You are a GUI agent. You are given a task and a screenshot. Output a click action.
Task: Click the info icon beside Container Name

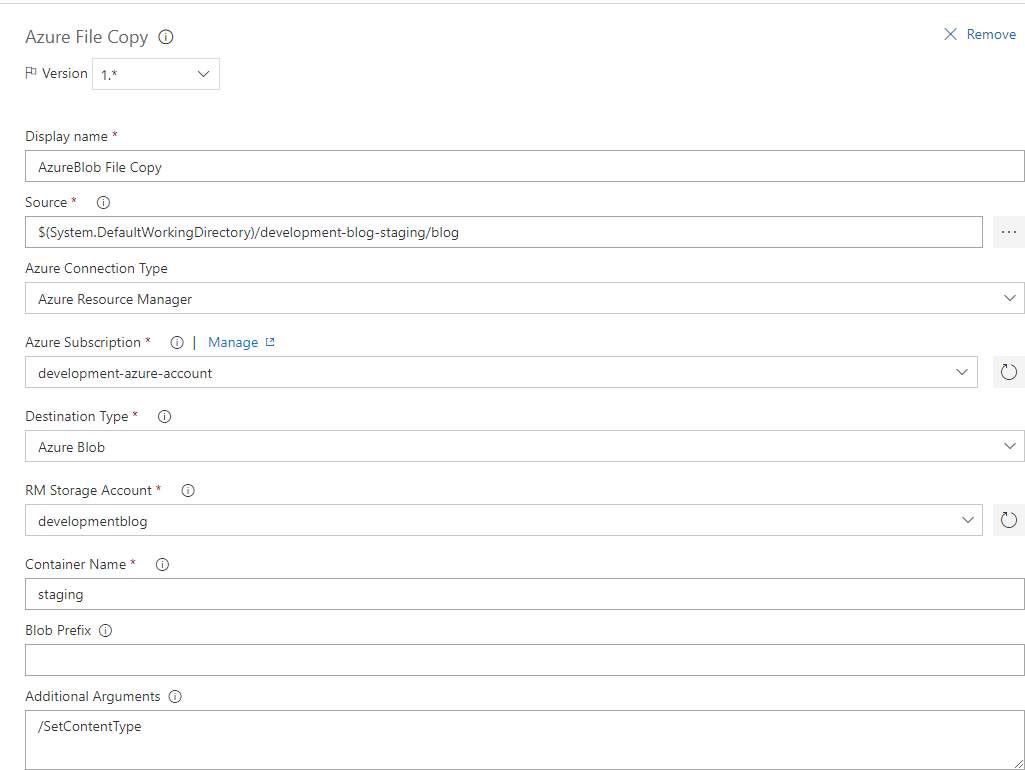[x=160, y=564]
